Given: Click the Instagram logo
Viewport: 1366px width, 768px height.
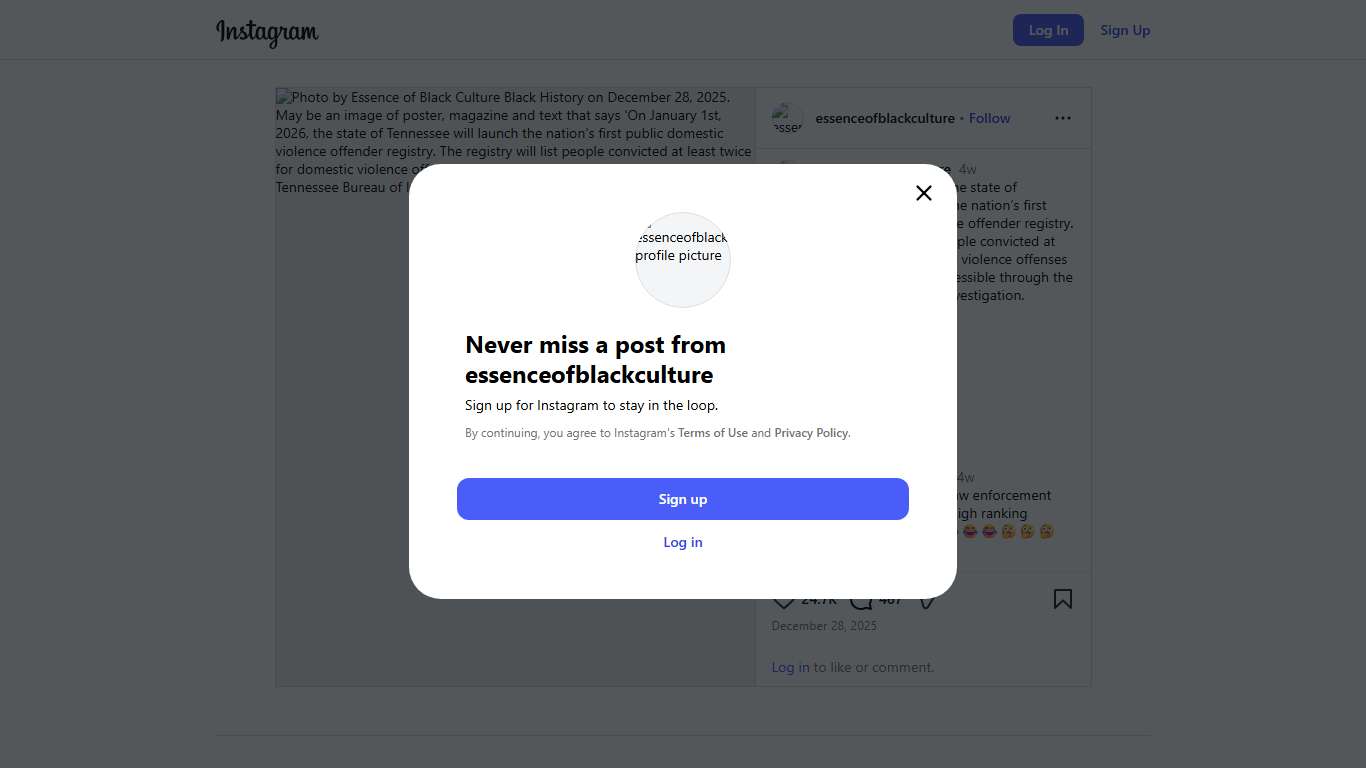Looking at the screenshot, I should point(267,32).
